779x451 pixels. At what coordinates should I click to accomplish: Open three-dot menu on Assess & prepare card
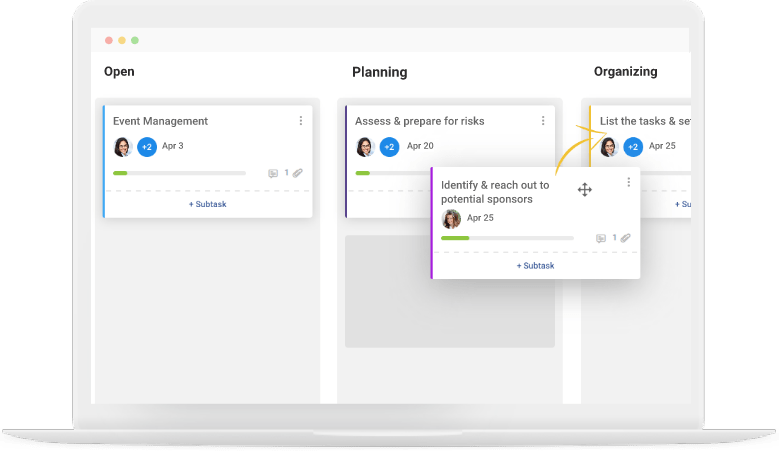click(543, 121)
